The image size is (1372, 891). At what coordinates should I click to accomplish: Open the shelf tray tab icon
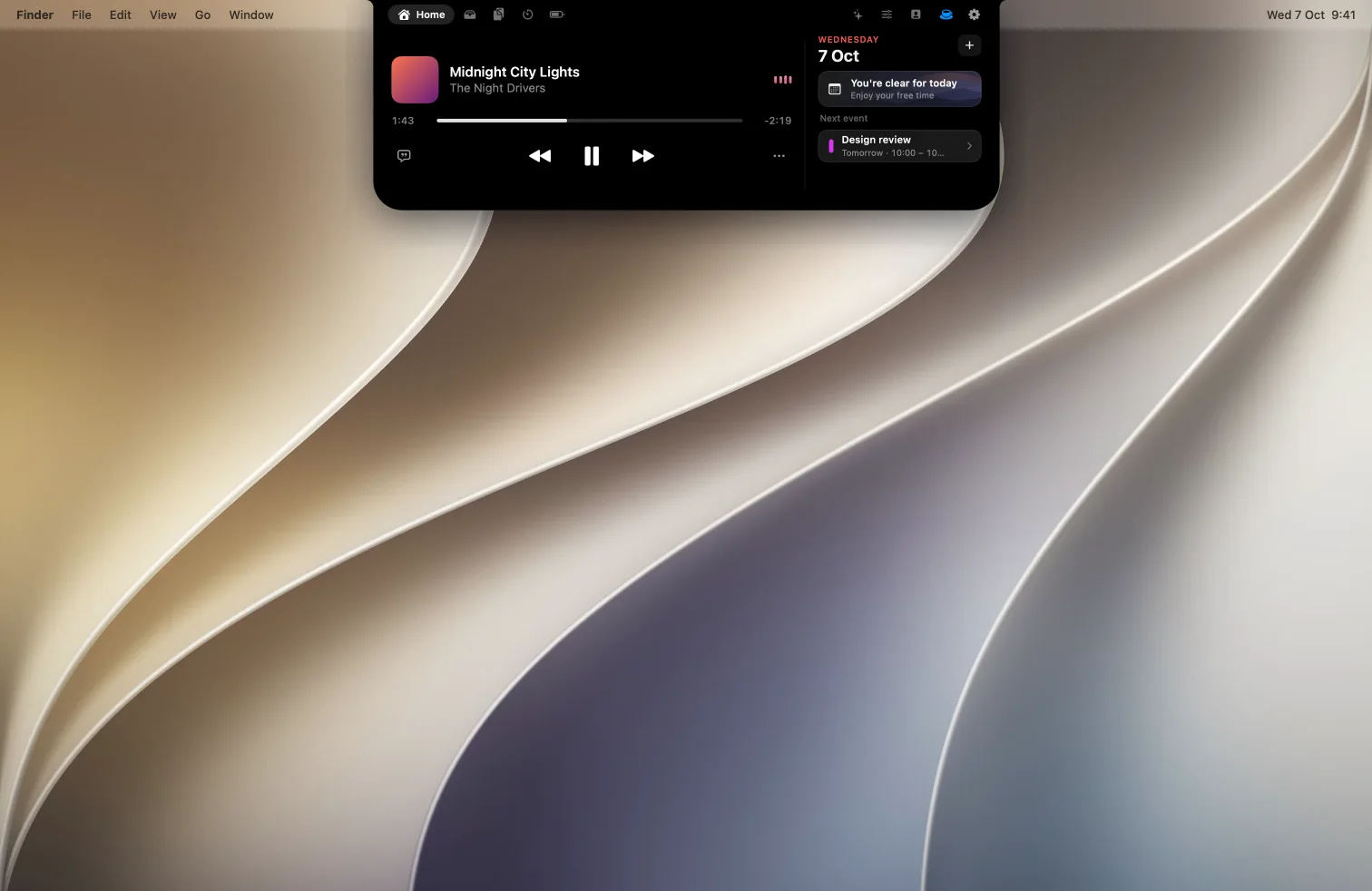(470, 15)
